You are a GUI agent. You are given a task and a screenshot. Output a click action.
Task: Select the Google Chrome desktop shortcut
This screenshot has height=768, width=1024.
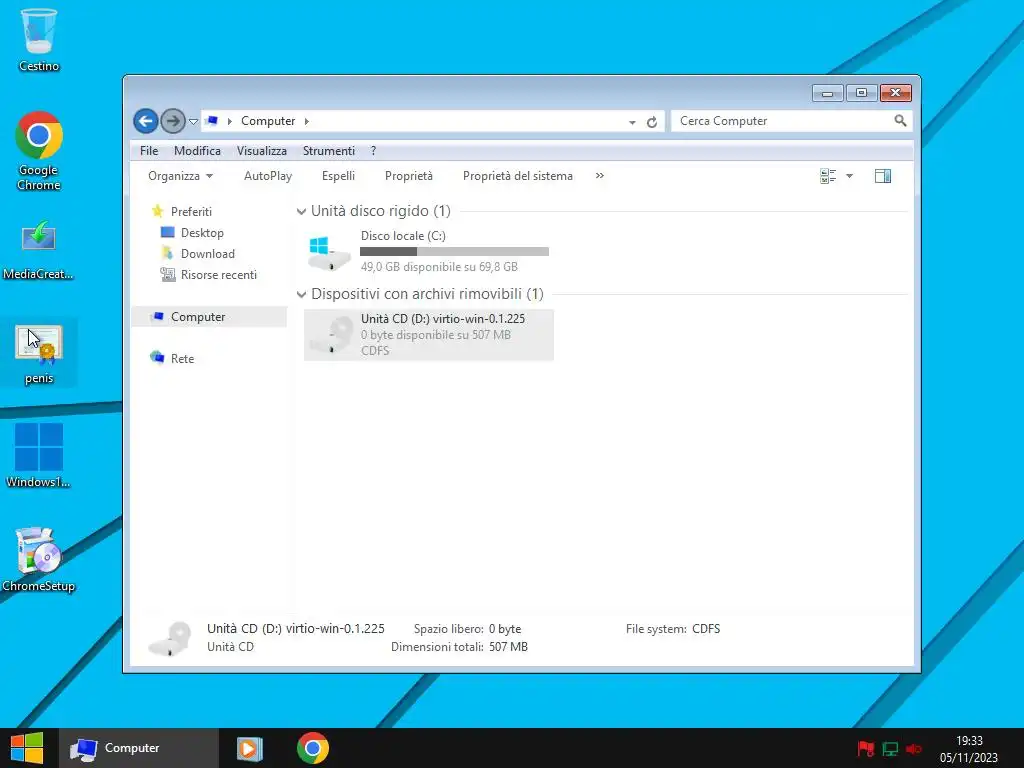pos(39,150)
